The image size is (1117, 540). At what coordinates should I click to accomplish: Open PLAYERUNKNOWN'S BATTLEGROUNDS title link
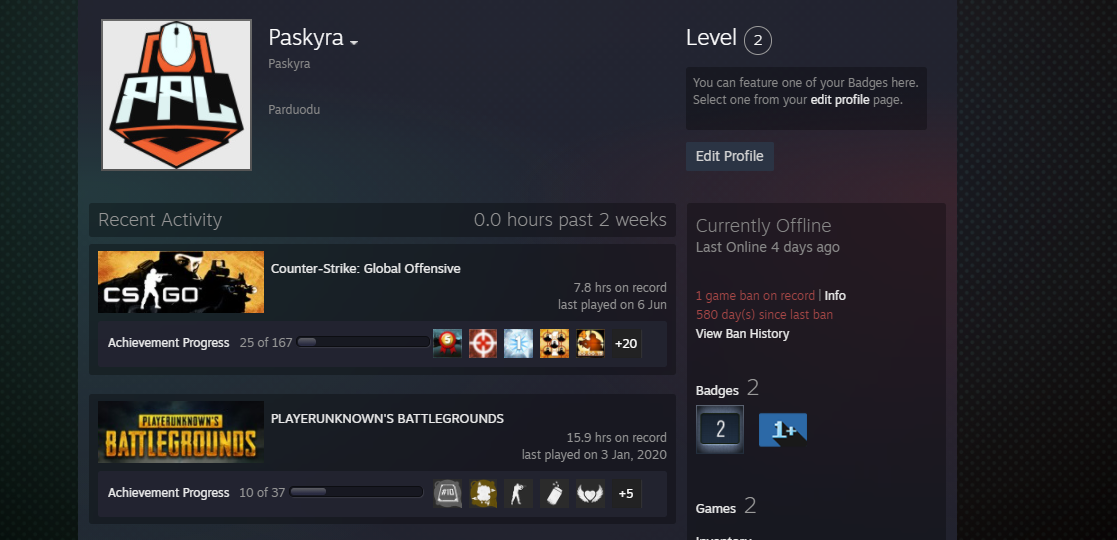click(x=388, y=418)
